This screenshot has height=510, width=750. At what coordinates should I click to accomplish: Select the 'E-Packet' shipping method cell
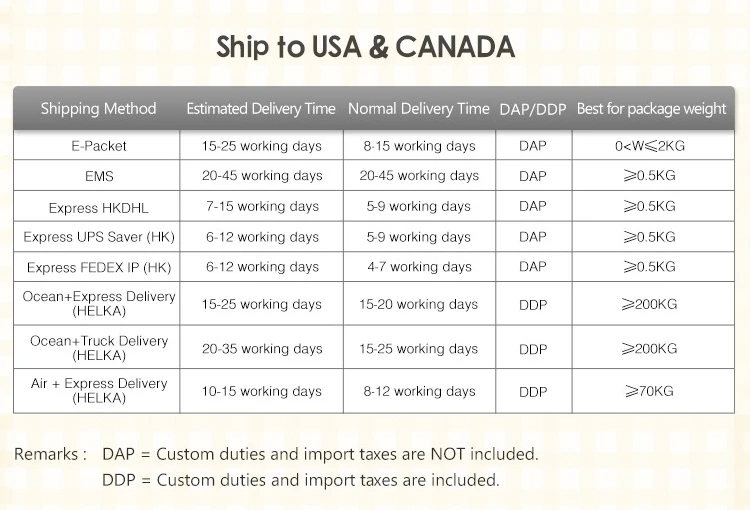[98, 146]
